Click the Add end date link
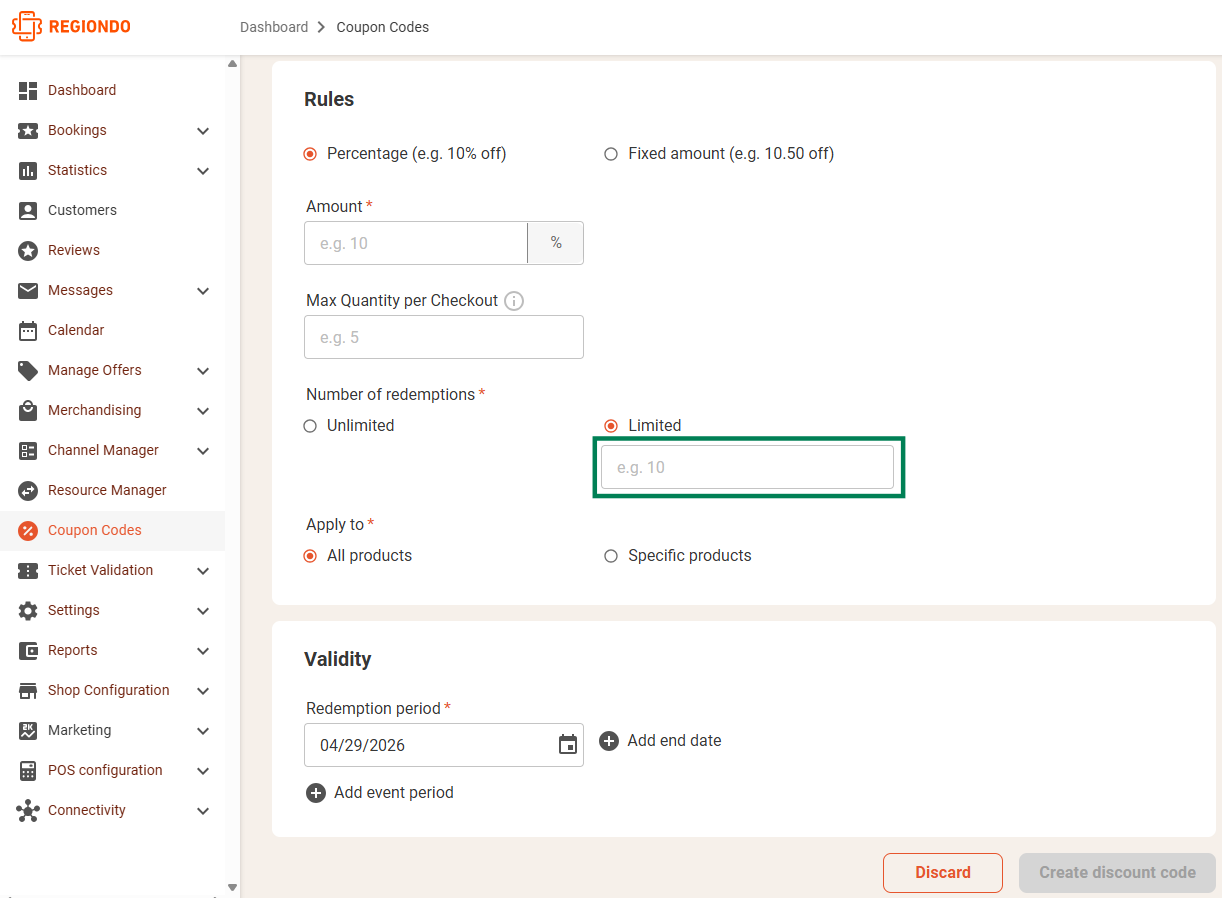This screenshot has height=898, width=1222. [674, 741]
